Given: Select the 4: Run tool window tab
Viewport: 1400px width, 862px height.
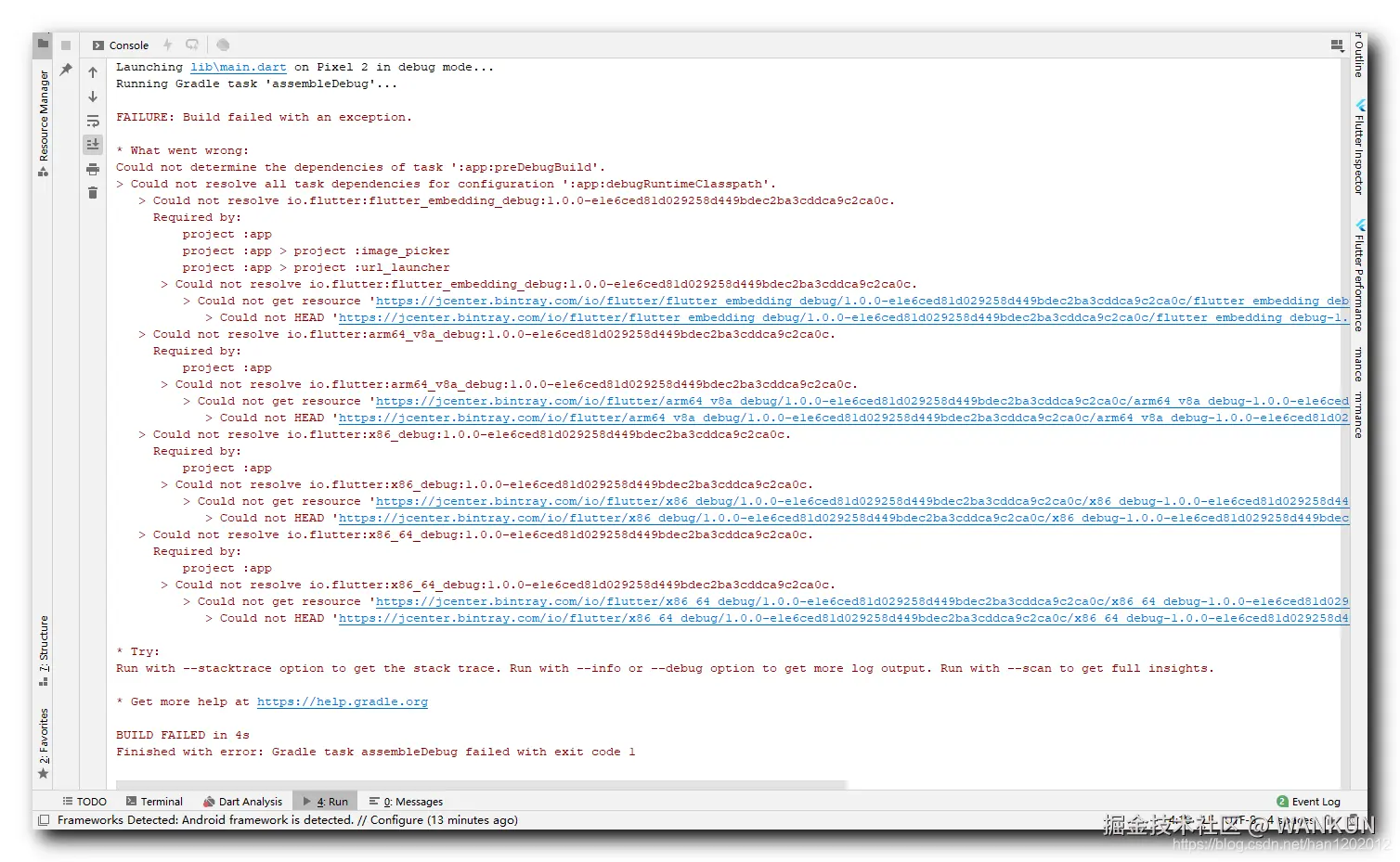Looking at the screenshot, I should point(325,802).
